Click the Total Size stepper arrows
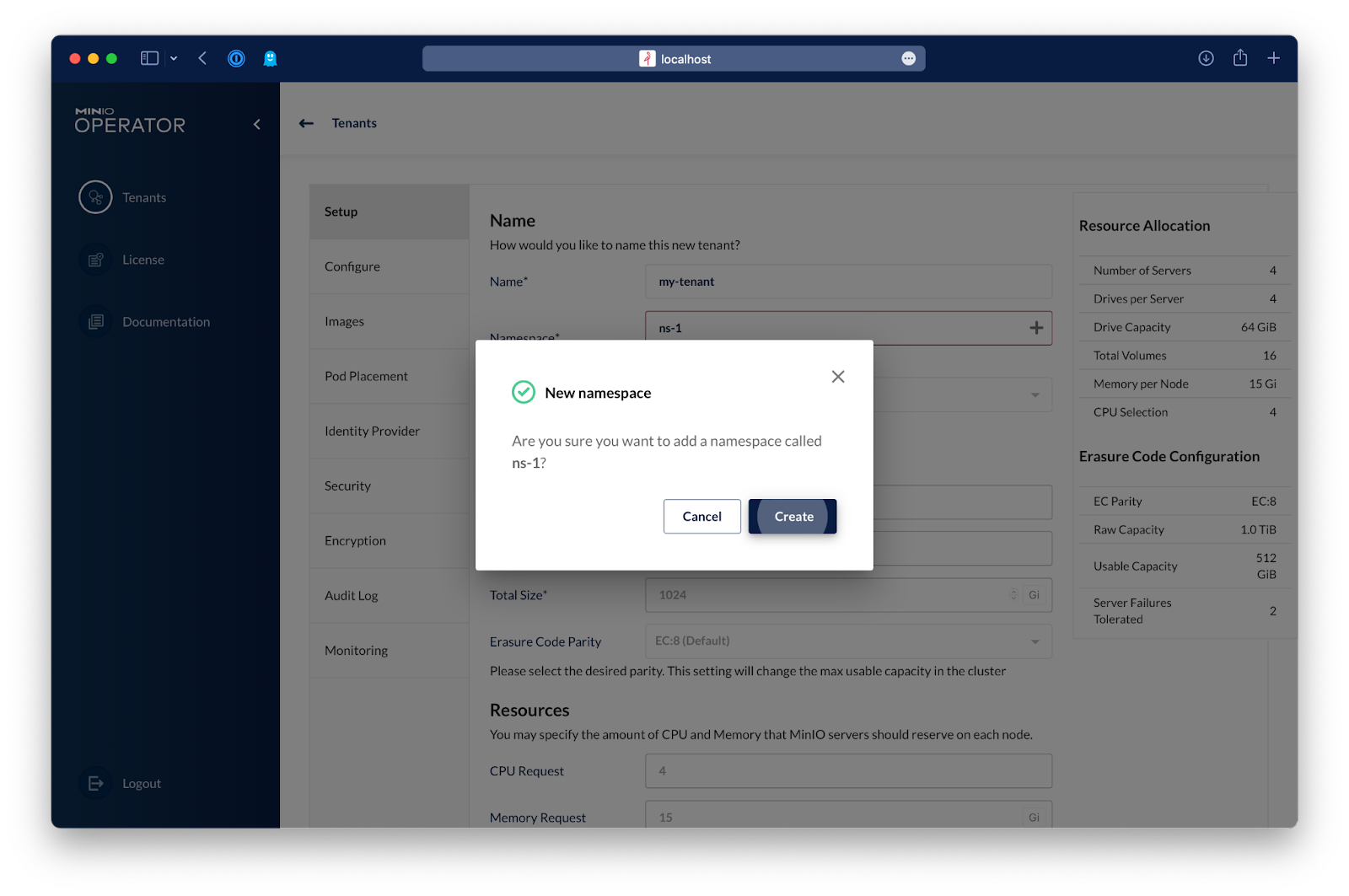Image resolution: width=1349 pixels, height=896 pixels. click(1013, 595)
